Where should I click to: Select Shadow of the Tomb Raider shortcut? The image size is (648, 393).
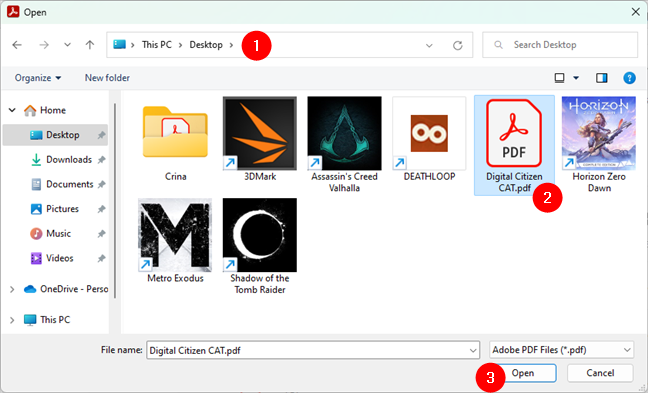tap(260, 246)
